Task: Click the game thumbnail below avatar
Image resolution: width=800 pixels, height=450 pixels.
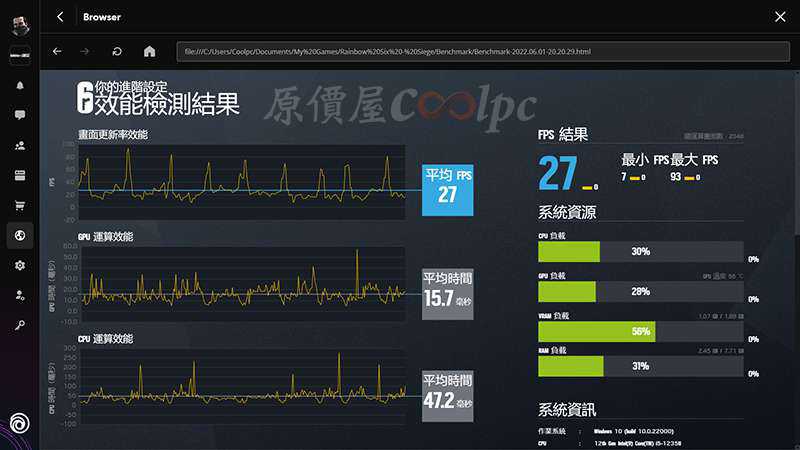Action: [20, 55]
